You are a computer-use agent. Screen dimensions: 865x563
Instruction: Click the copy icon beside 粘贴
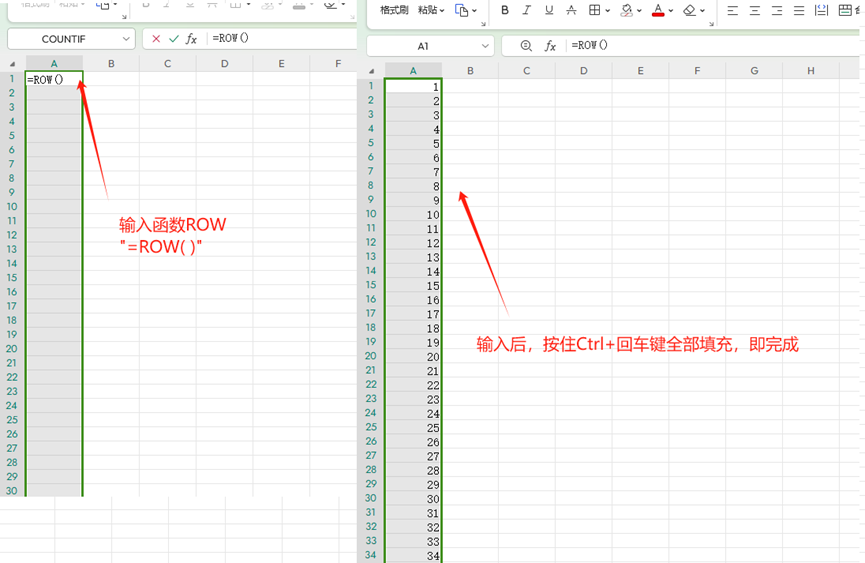pyautogui.click(x=461, y=10)
